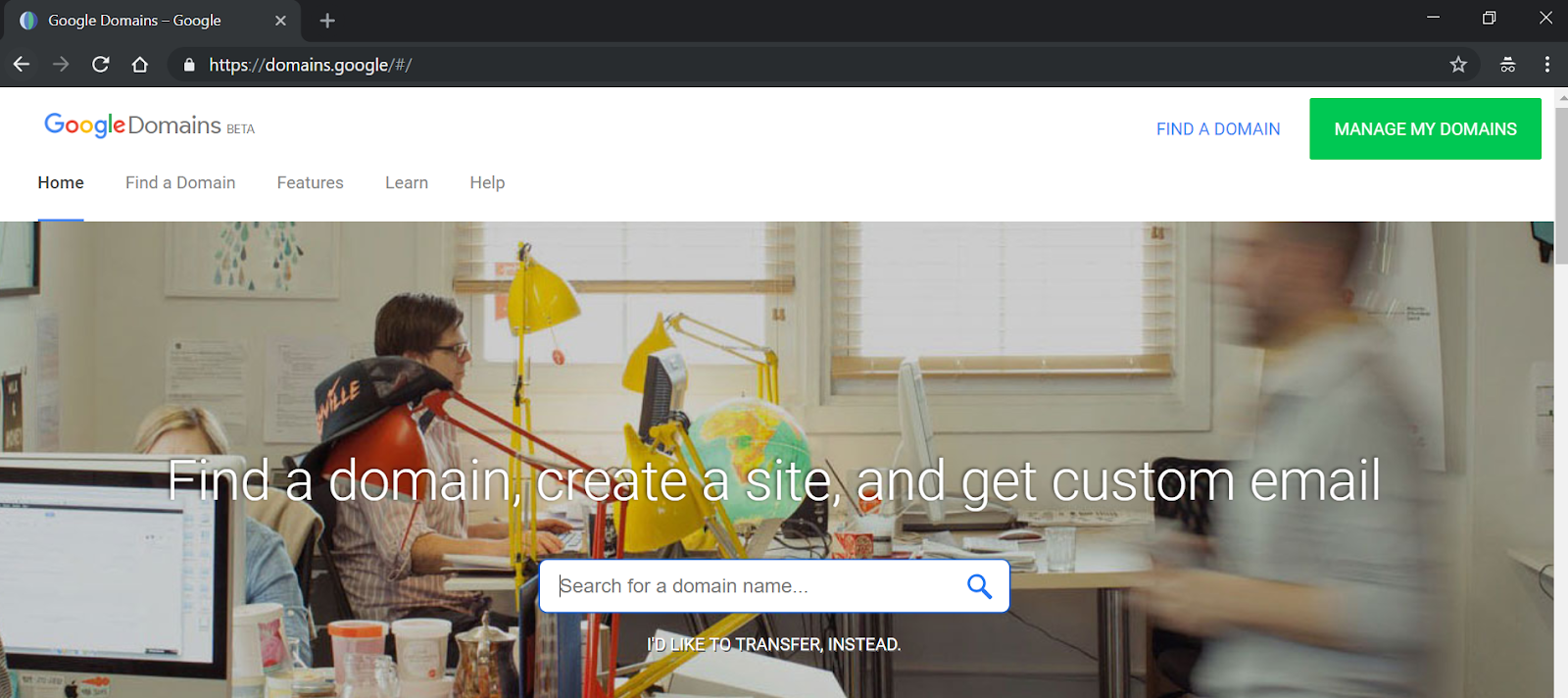The height and width of the screenshot is (698, 1568).
Task: View site info via padlock icon
Action: 189,65
